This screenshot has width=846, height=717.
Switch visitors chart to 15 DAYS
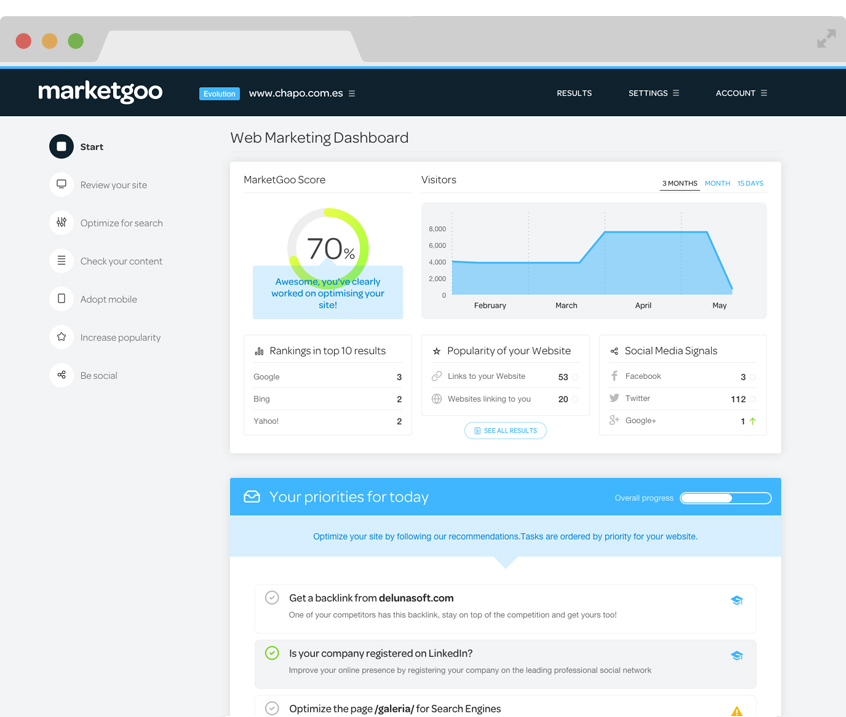coord(750,183)
